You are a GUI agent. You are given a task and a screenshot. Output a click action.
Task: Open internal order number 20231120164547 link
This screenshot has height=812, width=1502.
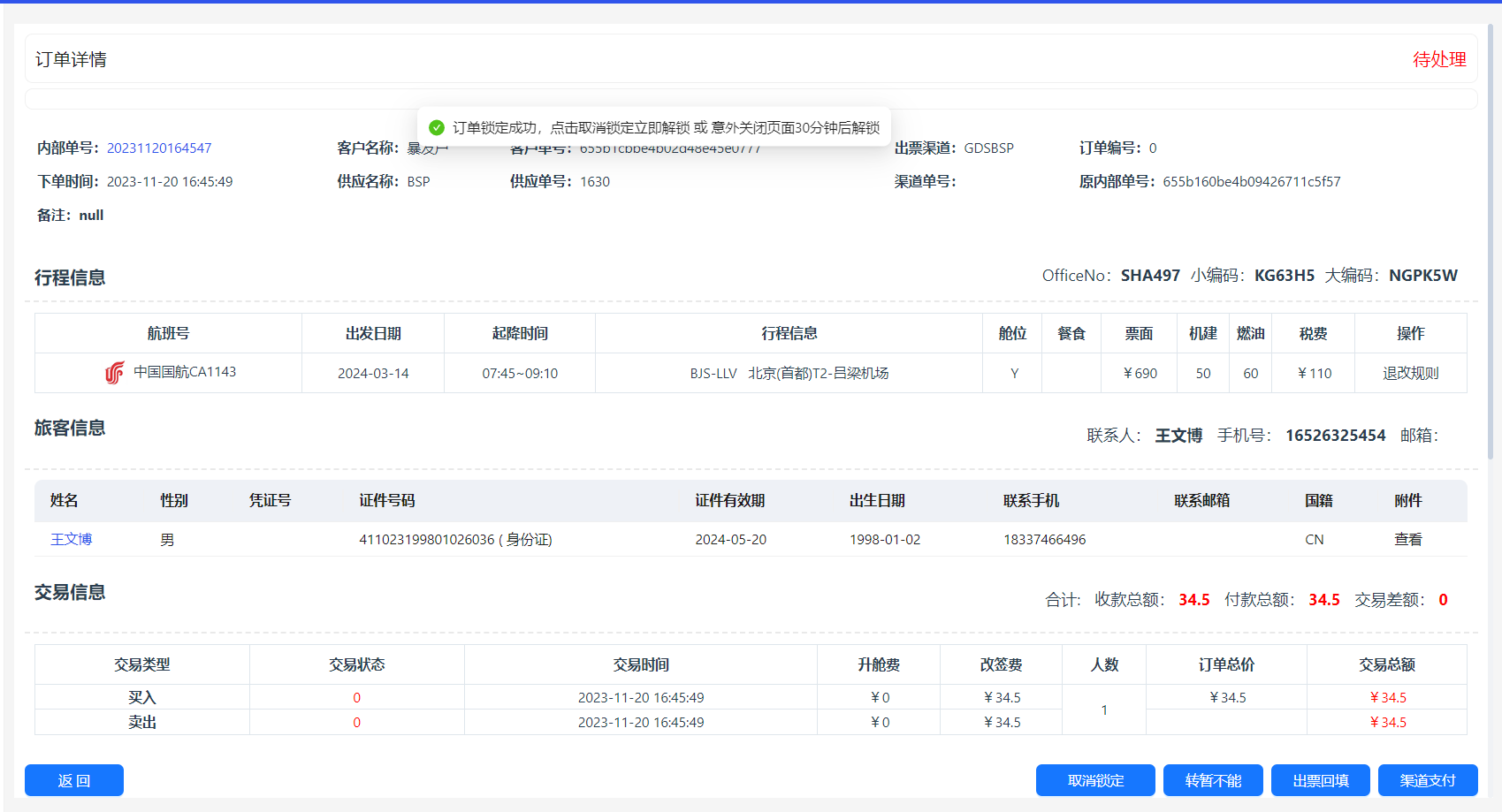pos(159,148)
